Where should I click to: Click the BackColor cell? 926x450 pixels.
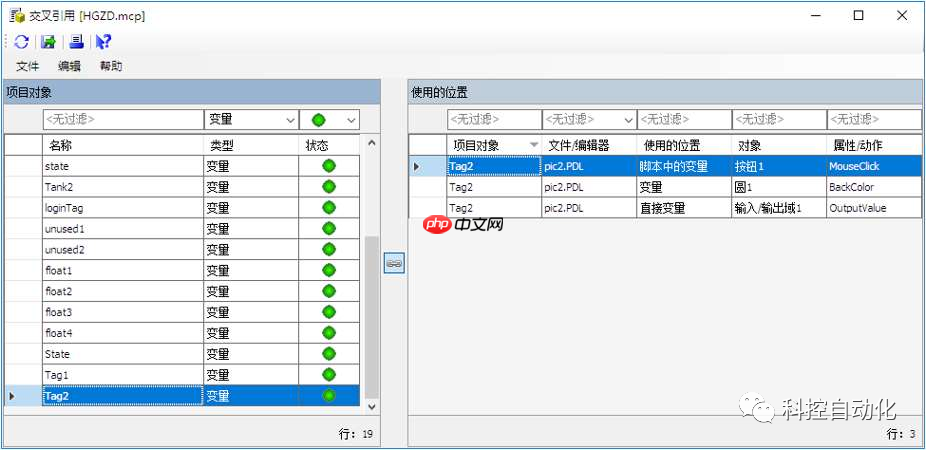tap(874, 187)
